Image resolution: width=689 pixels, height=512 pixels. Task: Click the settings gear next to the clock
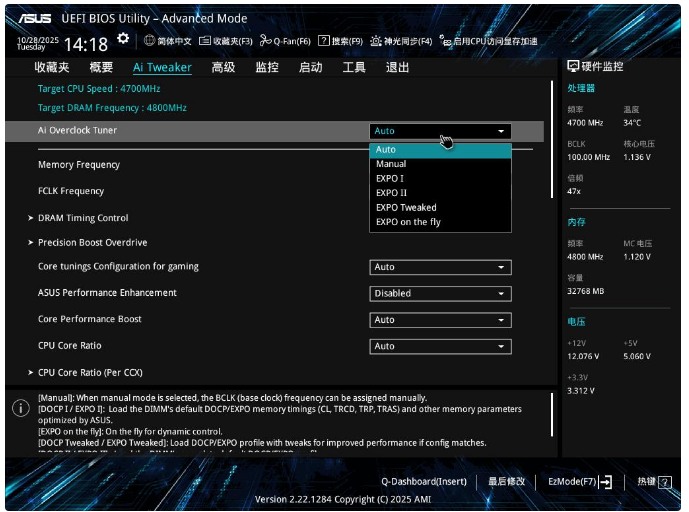click(x=123, y=38)
